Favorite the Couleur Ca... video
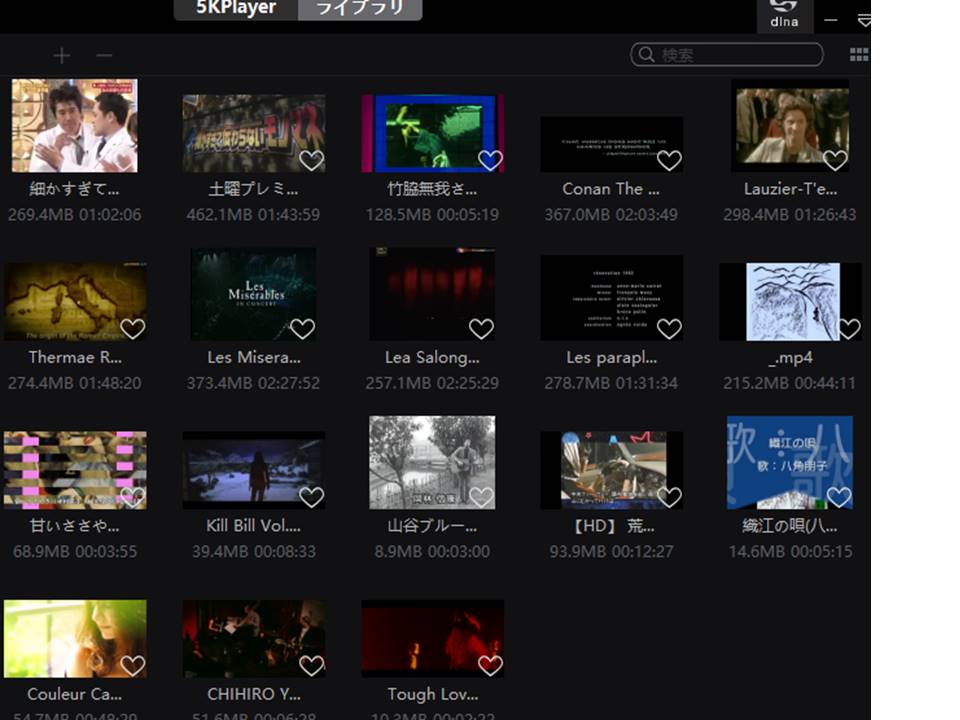This screenshot has height=720, width=960. (133, 666)
